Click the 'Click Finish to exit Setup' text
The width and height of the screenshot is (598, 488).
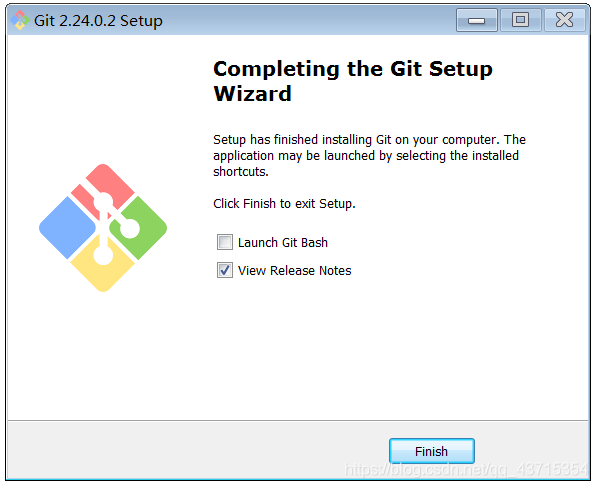[284, 204]
